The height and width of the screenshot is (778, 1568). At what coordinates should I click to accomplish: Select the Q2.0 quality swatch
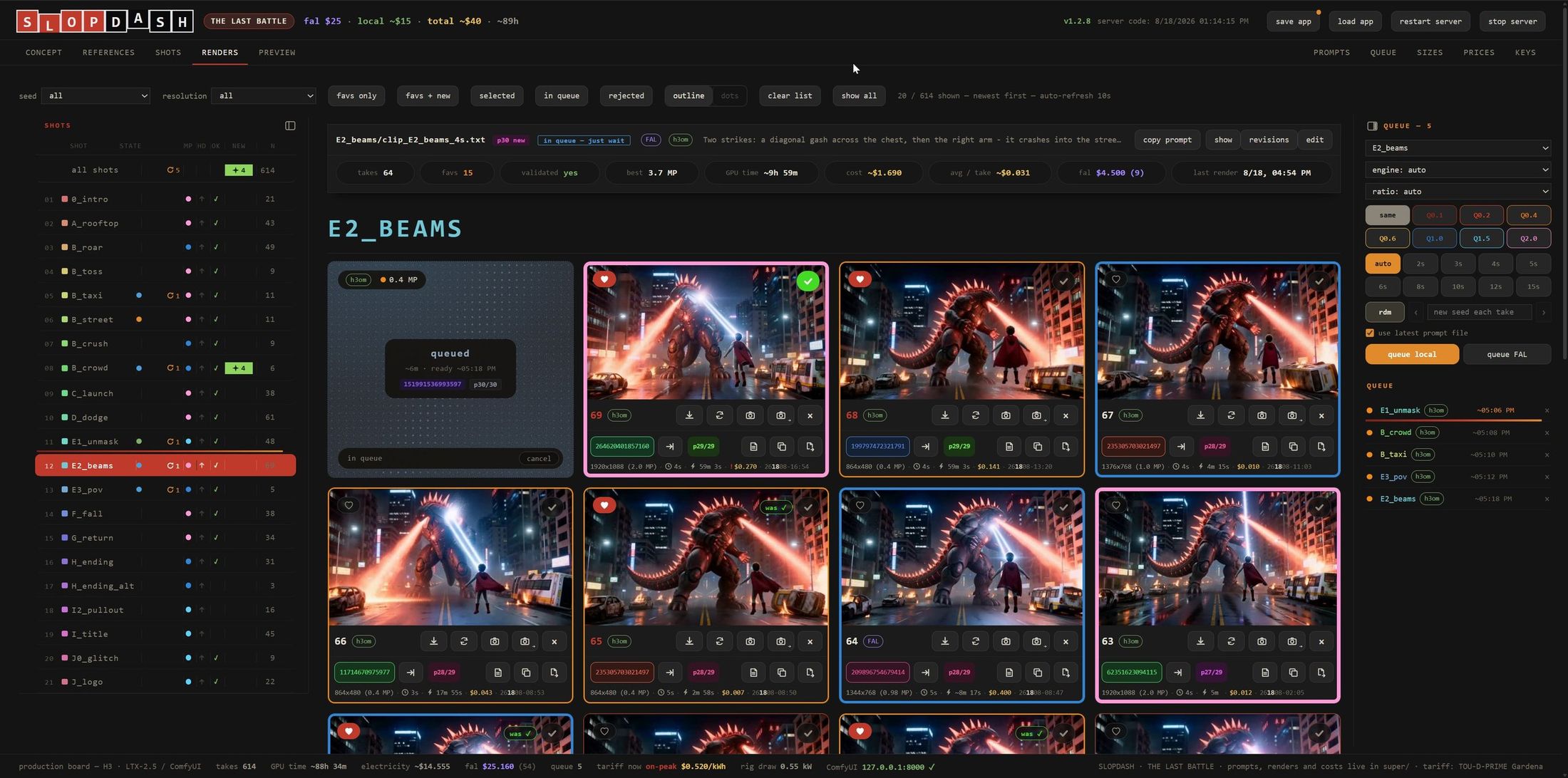[x=1528, y=238]
